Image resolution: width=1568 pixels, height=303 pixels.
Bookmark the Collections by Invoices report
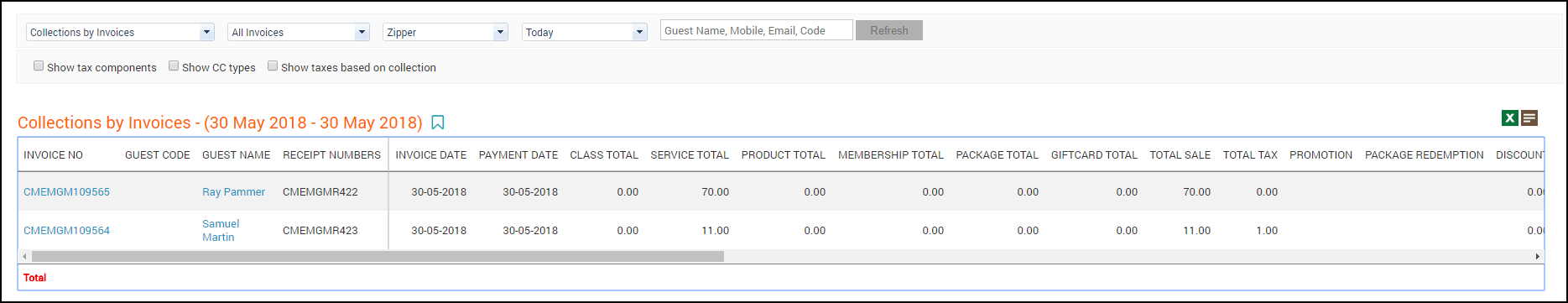(438, 123)
